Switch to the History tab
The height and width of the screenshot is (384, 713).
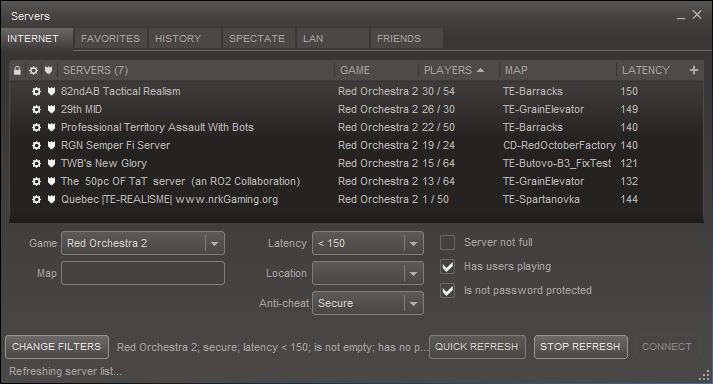click(185, 39)
